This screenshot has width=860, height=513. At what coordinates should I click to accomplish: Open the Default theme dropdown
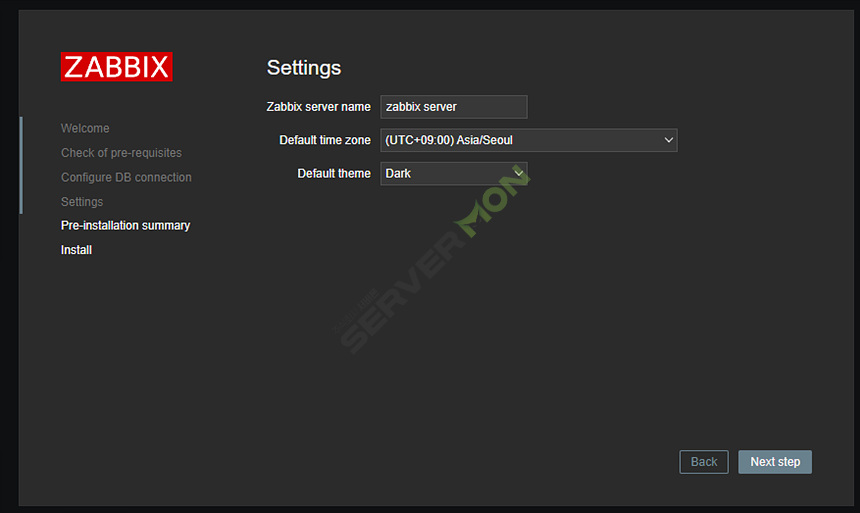[454, 173]
